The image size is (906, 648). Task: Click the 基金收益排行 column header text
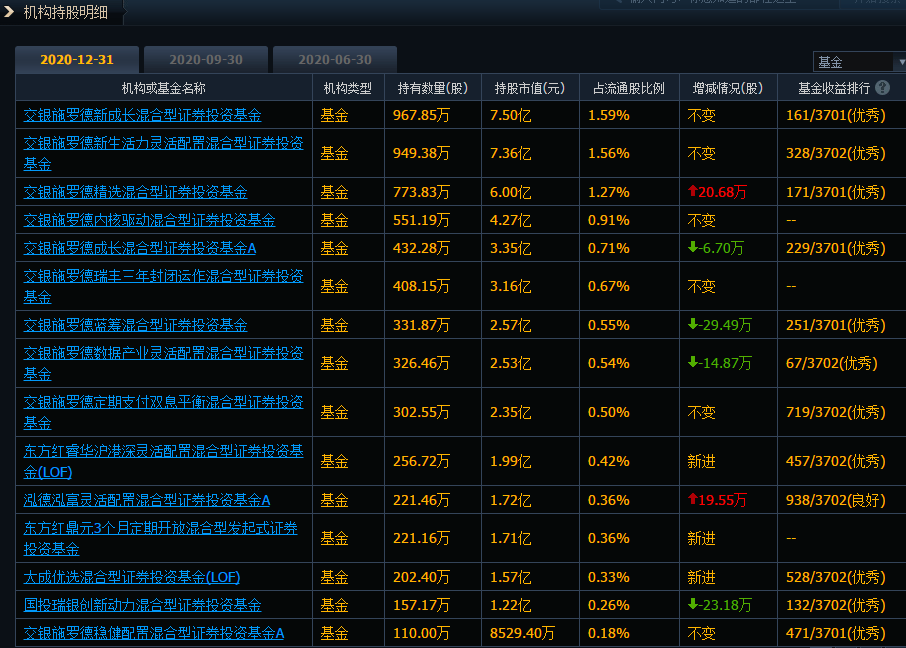click(834, 88)
